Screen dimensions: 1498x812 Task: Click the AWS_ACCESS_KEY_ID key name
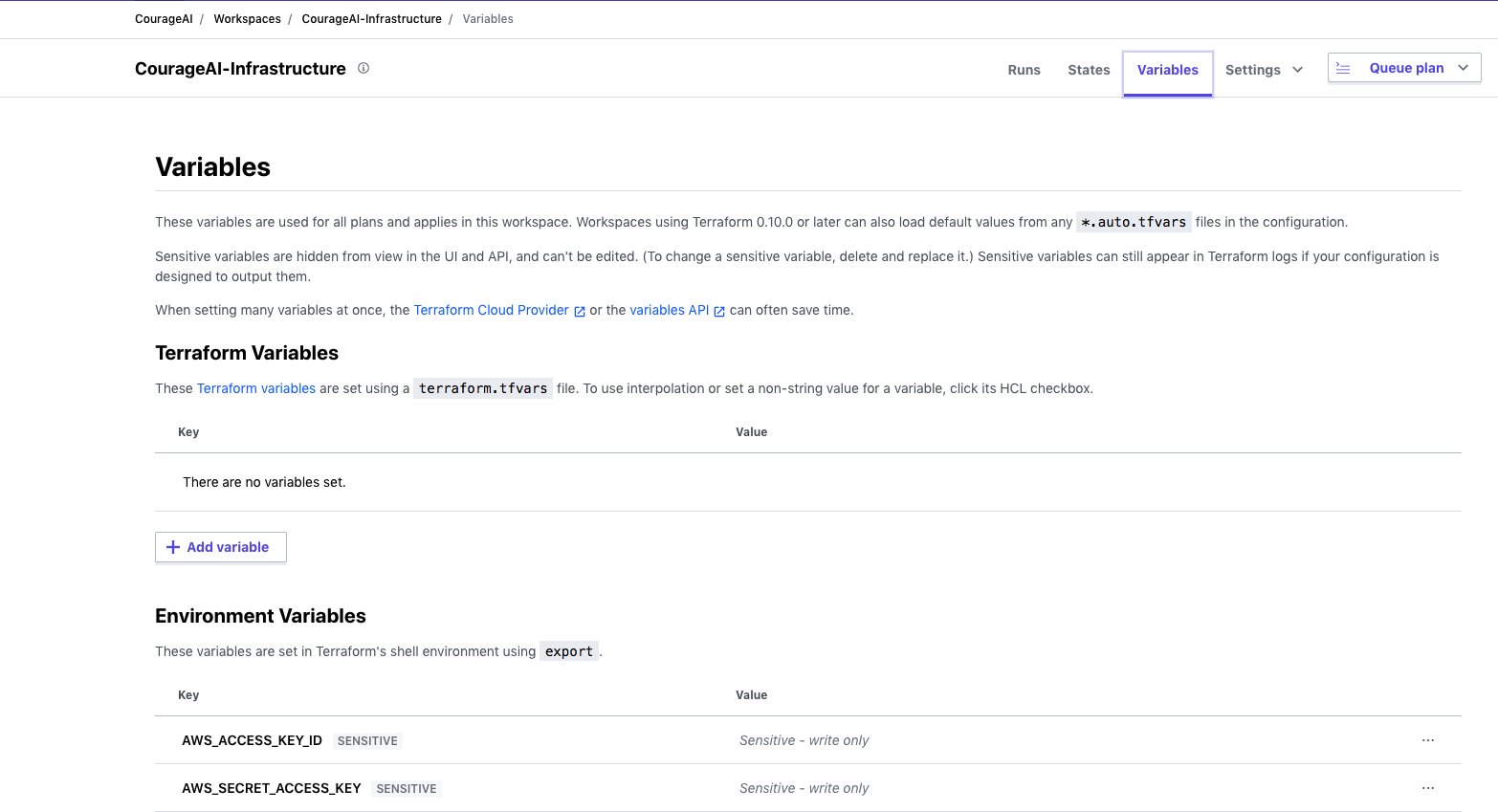point(252,740)
